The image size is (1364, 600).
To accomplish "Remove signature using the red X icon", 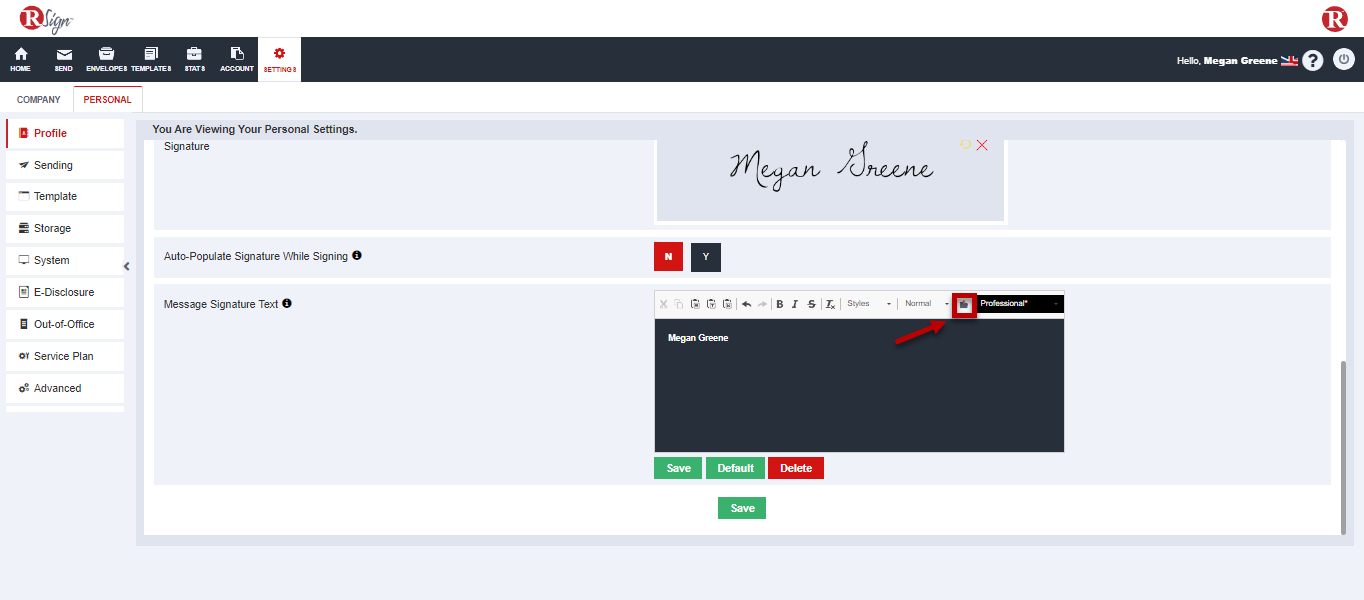I will (982, 145).
